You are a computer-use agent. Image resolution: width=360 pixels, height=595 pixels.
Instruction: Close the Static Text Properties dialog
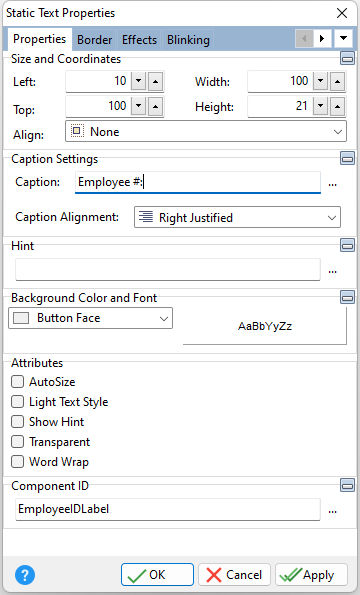(342, 13)
